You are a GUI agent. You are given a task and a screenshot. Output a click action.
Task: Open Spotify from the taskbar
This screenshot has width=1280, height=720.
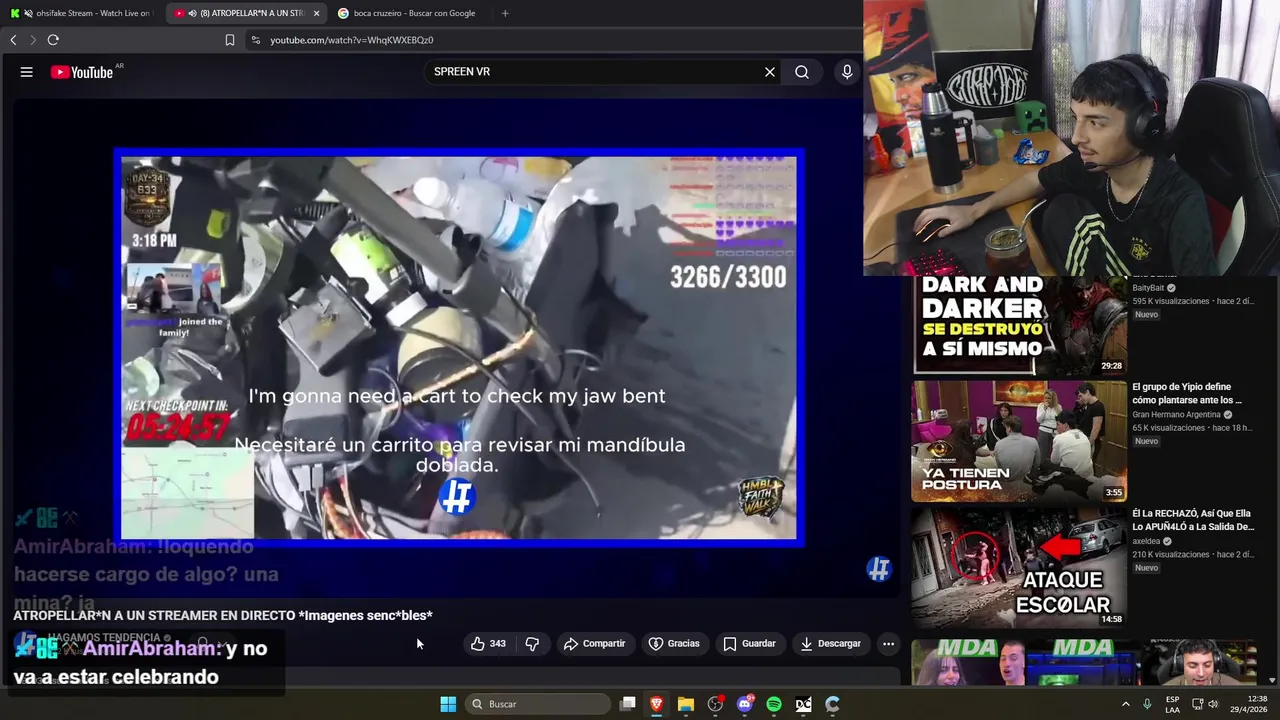[x=774, y=704]
